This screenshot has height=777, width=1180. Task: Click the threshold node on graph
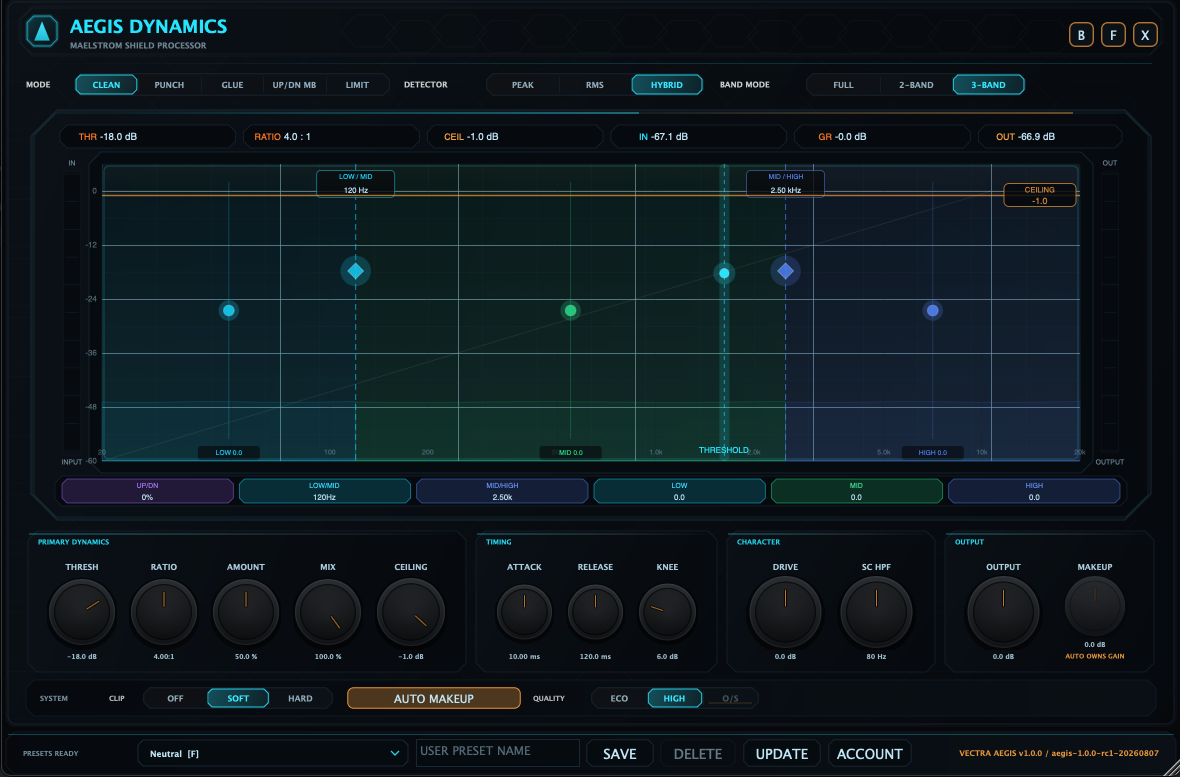point(724,273)
